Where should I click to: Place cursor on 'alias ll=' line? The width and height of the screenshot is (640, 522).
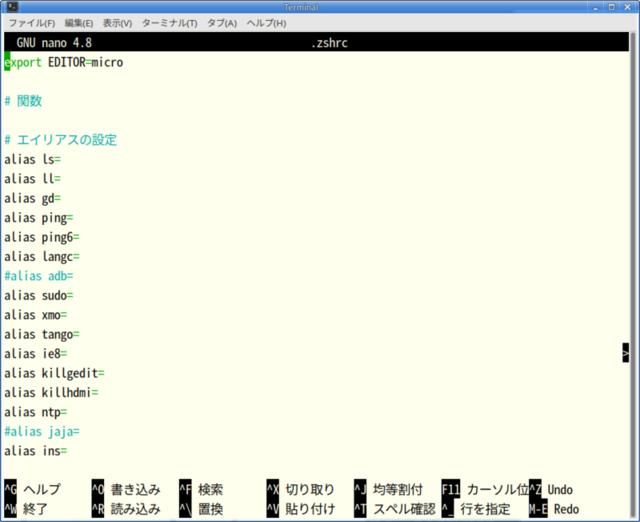[x=33, y=179]
